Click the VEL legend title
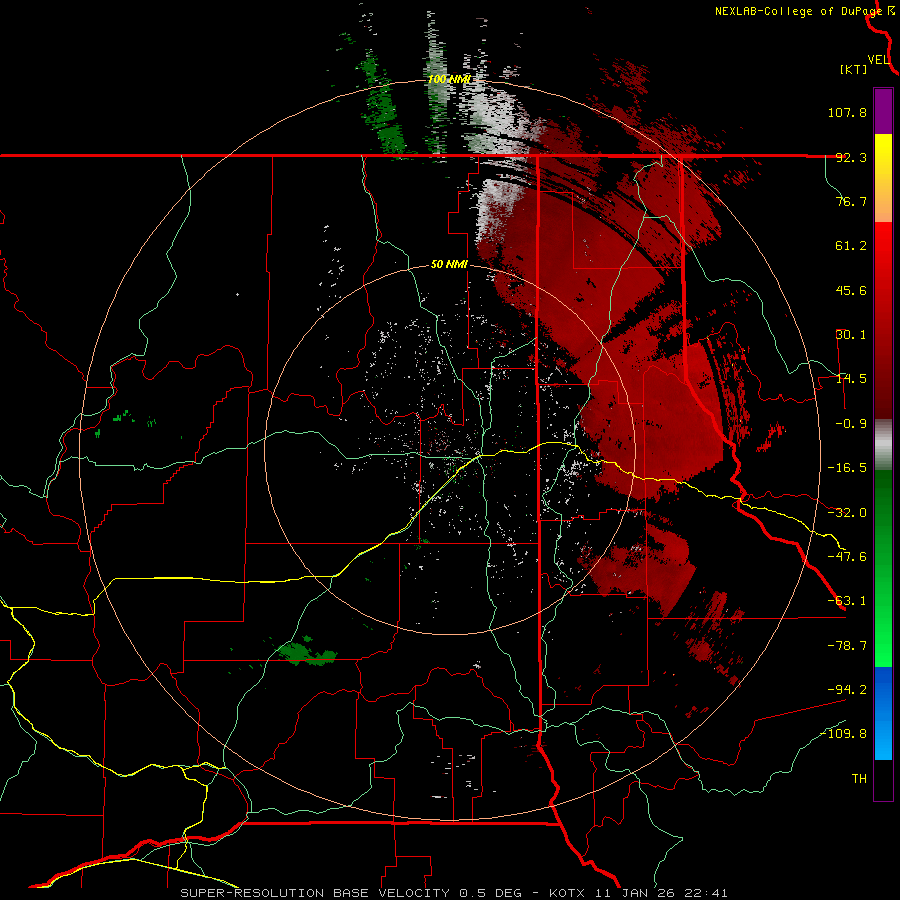The width and height of the screenshot is (900, 900). pyautogui.click(x=878, y=60)
